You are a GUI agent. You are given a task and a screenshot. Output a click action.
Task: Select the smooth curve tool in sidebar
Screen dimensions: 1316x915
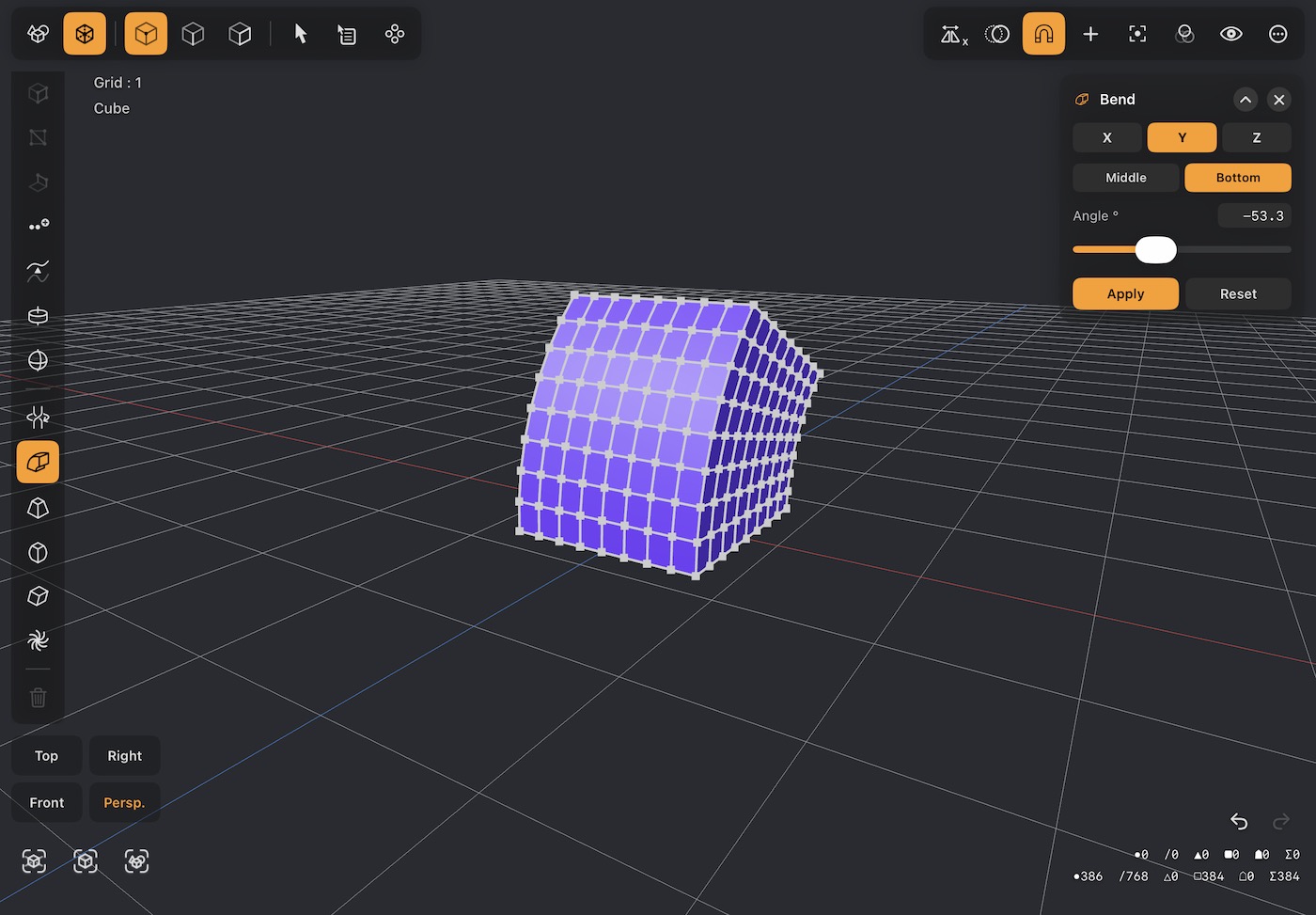click(x=39, y=272)
